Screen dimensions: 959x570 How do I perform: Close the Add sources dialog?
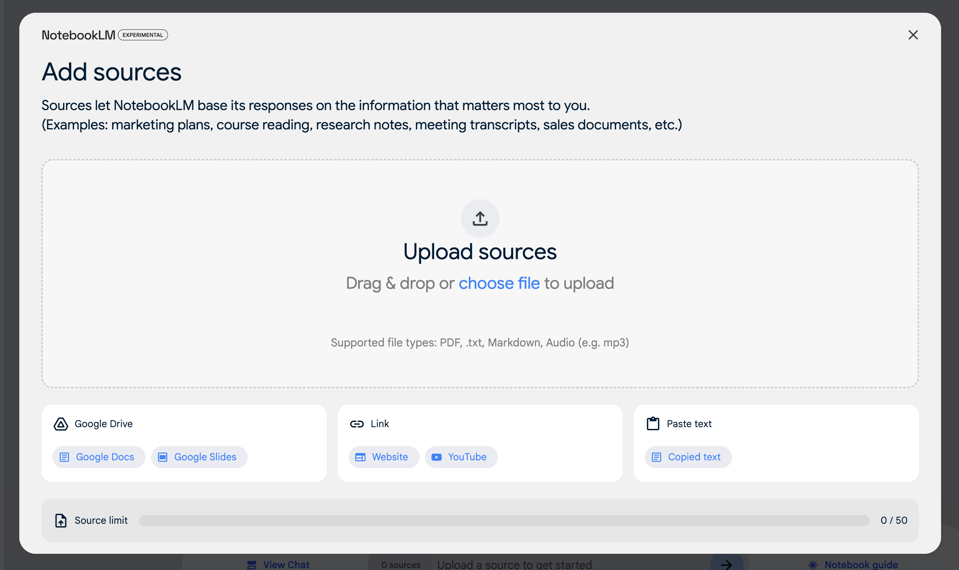[x=913, y=35]
